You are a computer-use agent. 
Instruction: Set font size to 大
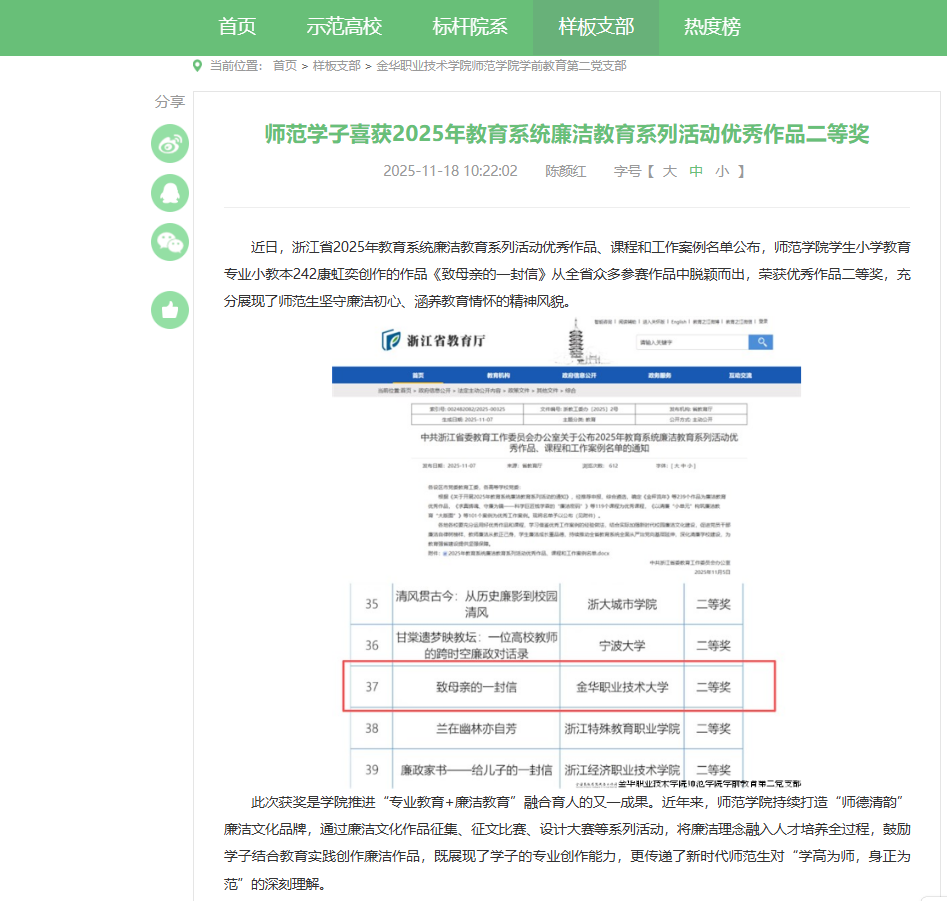click(670, 171)
